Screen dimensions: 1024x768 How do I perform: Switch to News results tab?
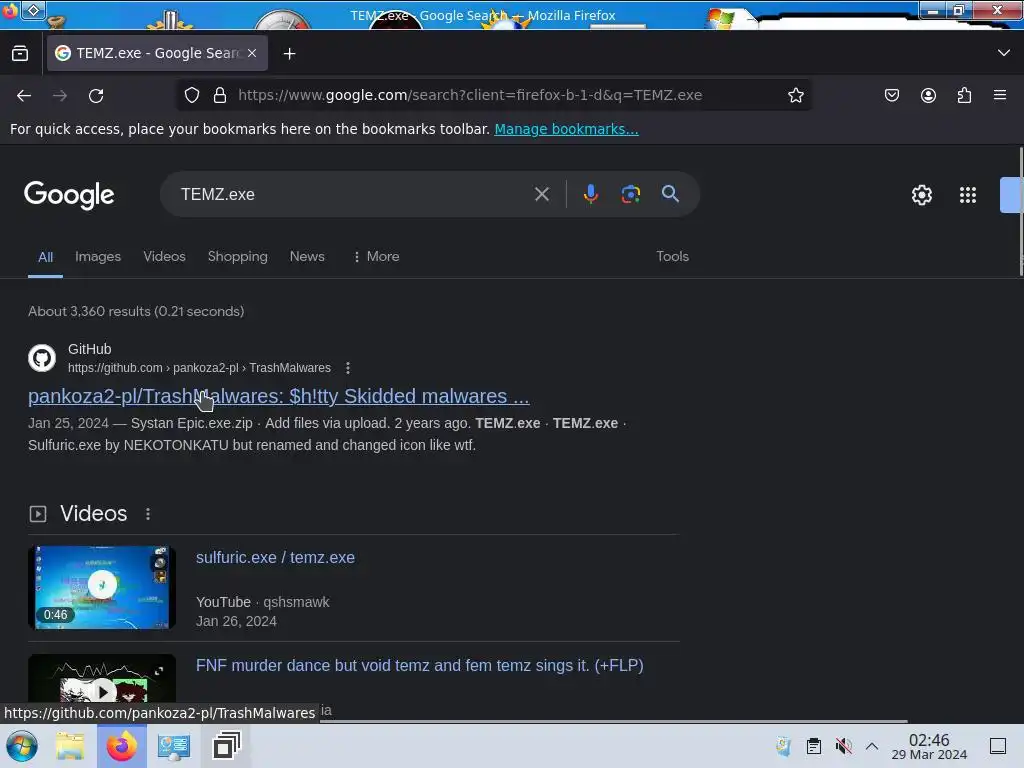pos(307,257)
